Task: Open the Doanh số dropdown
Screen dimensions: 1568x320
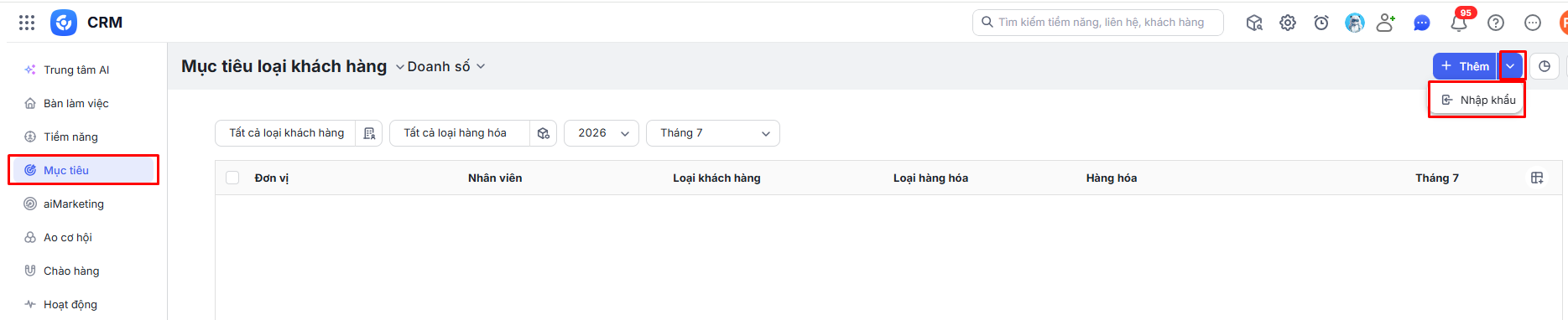Action: (x=446, y=66)
